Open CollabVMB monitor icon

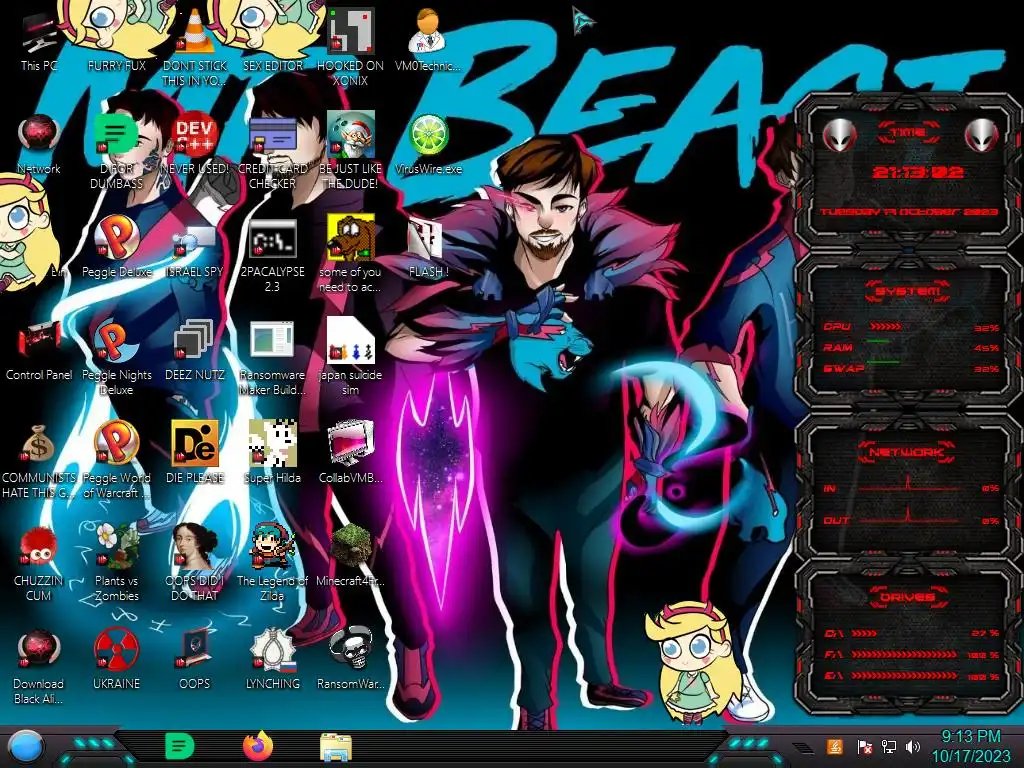pos(351,444)
